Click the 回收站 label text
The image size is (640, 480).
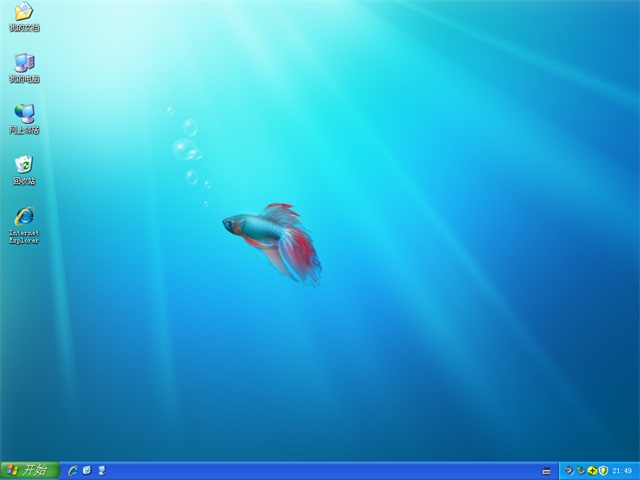tap(24, 181)
